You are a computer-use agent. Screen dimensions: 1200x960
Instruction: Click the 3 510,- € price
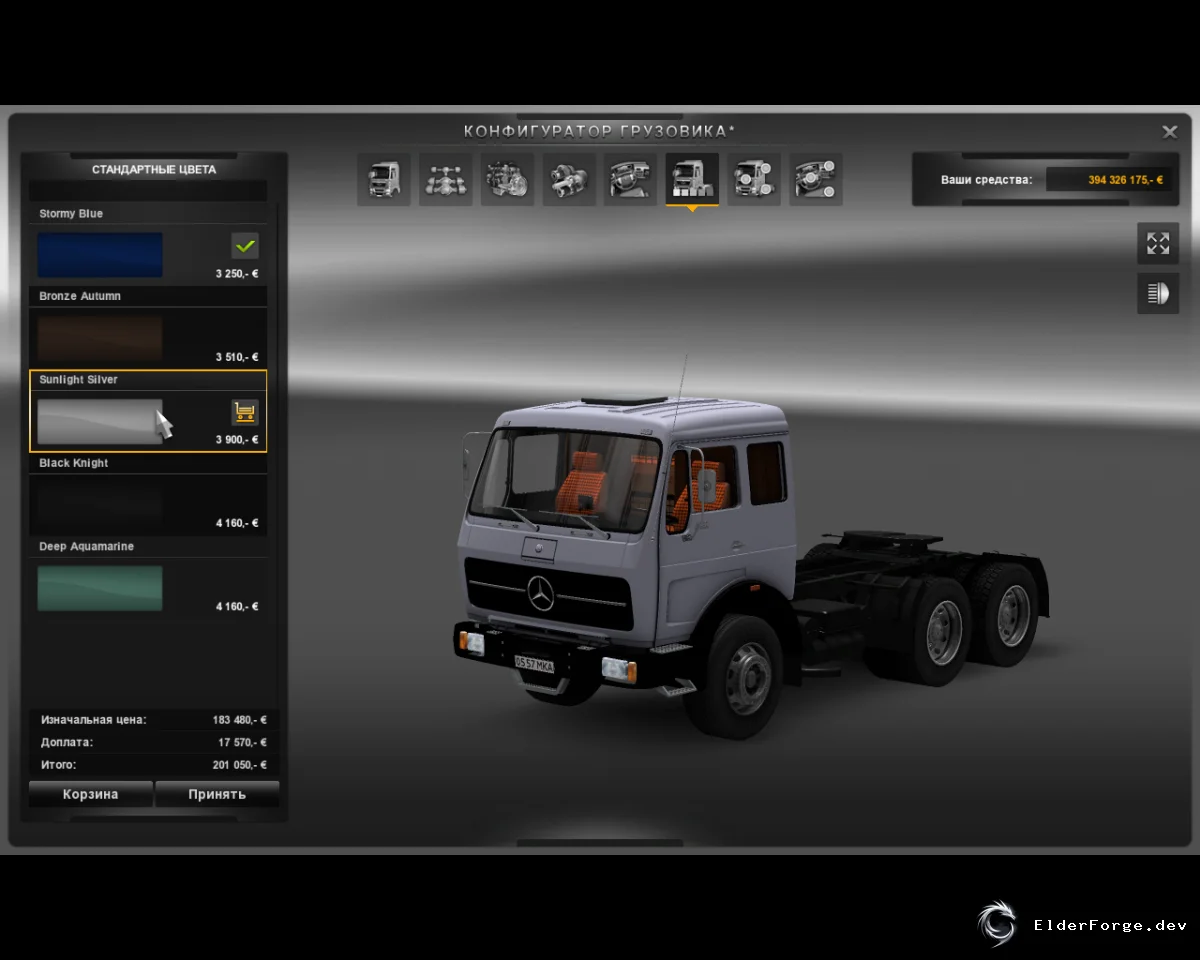(237, 357)
